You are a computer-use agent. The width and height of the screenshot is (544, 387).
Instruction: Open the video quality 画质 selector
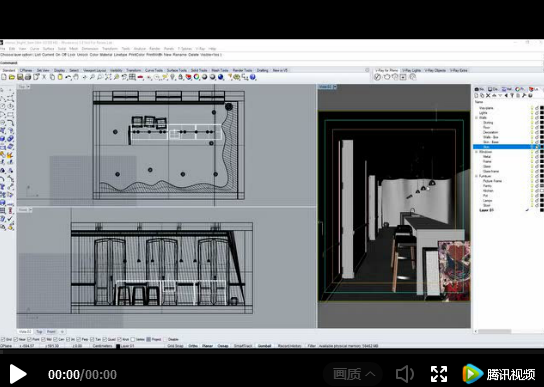(x=353, y=374)
